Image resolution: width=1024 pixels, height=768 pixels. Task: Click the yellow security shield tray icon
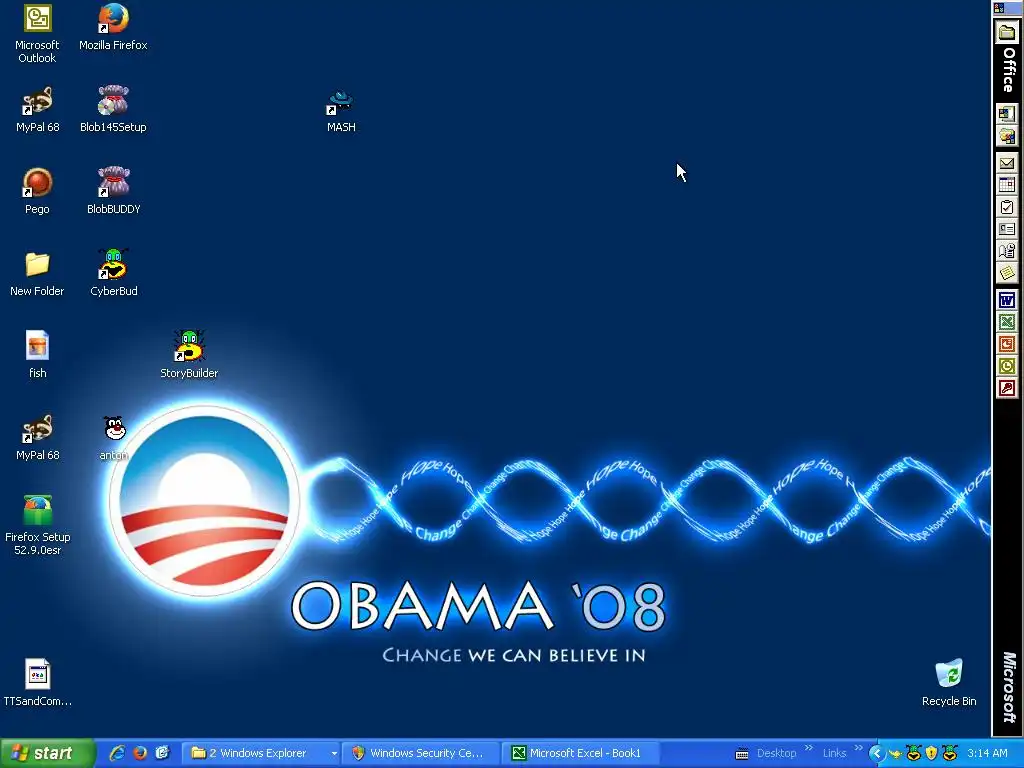932,753
